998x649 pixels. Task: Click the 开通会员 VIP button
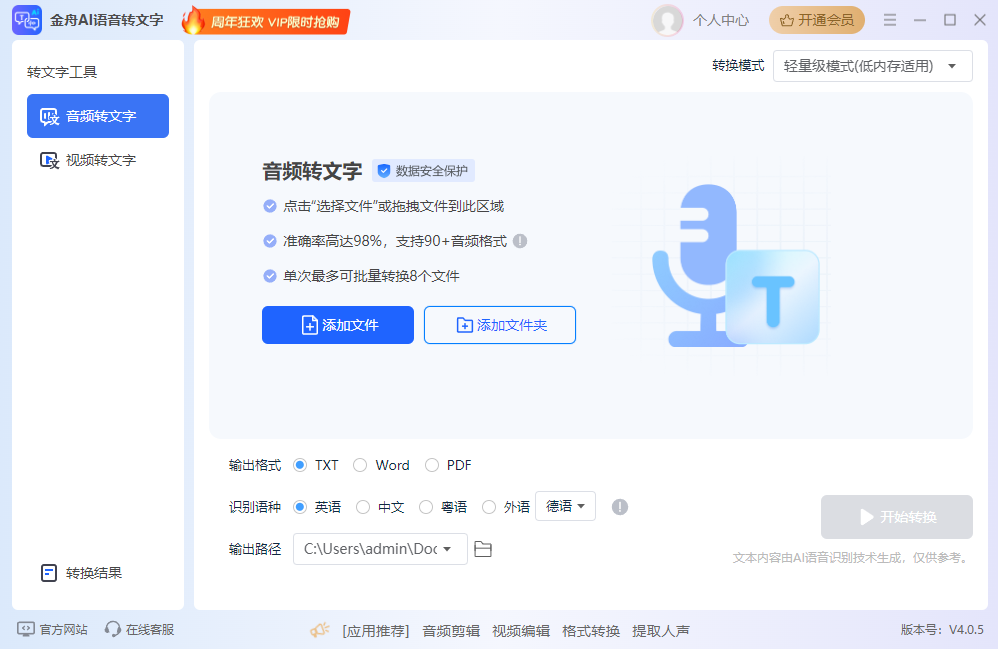[x=817, y=20]
